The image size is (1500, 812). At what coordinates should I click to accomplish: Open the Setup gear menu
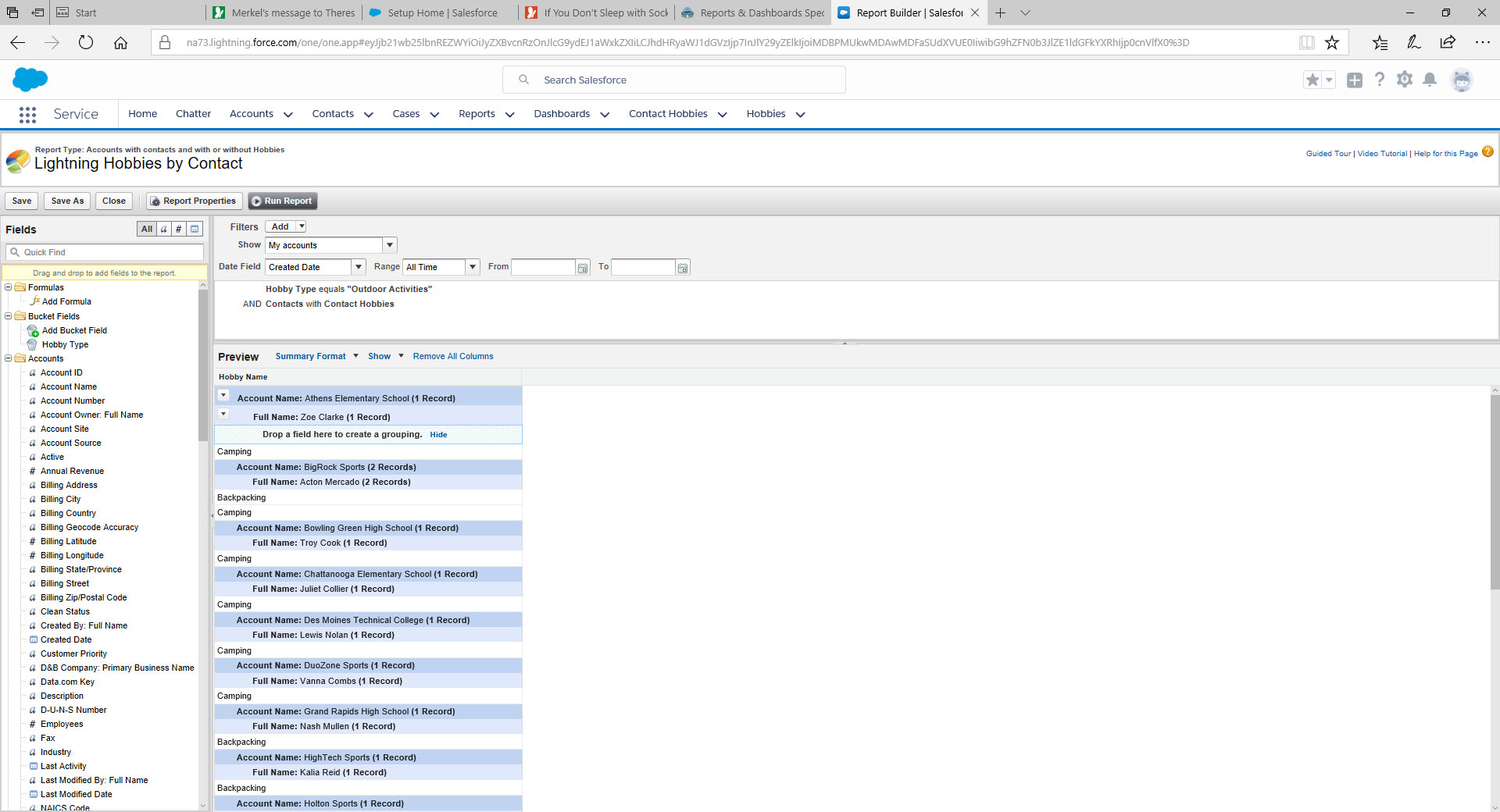pyautogui.click(x=1405, y=80)
